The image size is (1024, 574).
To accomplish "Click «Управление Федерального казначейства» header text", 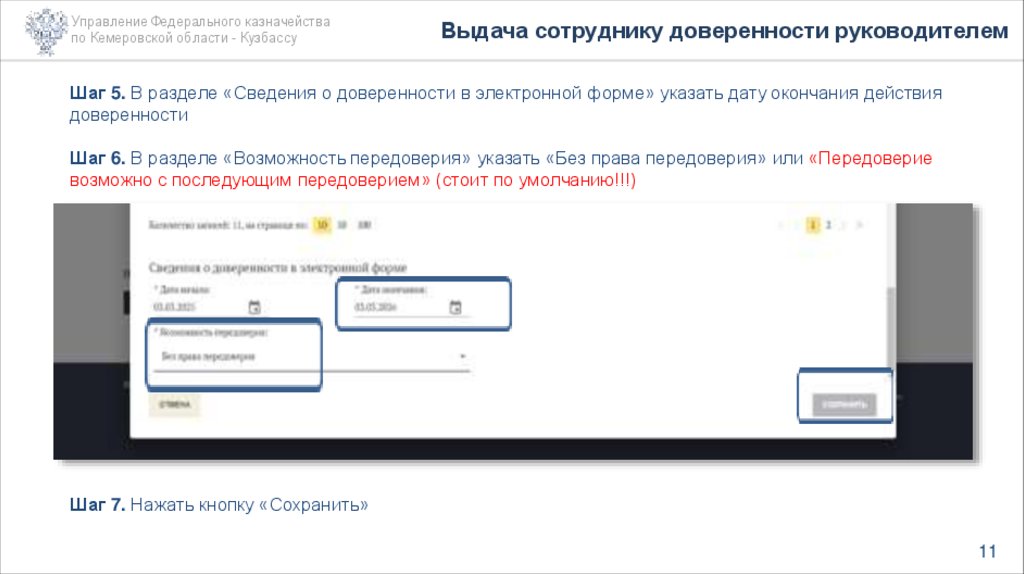I will [x=200, y=22].
